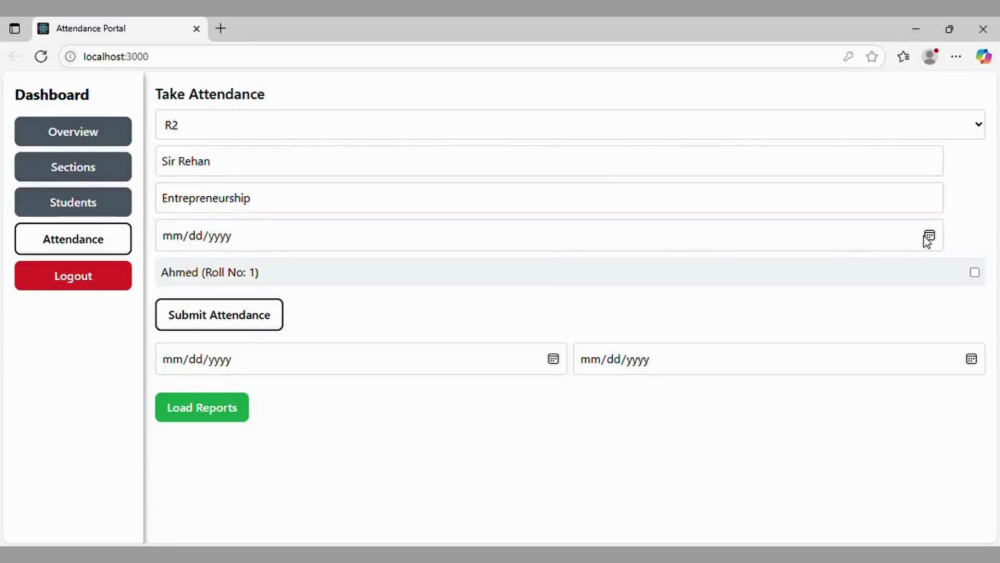
Task: Add this page to favorites star
Action: coord(872,57)
